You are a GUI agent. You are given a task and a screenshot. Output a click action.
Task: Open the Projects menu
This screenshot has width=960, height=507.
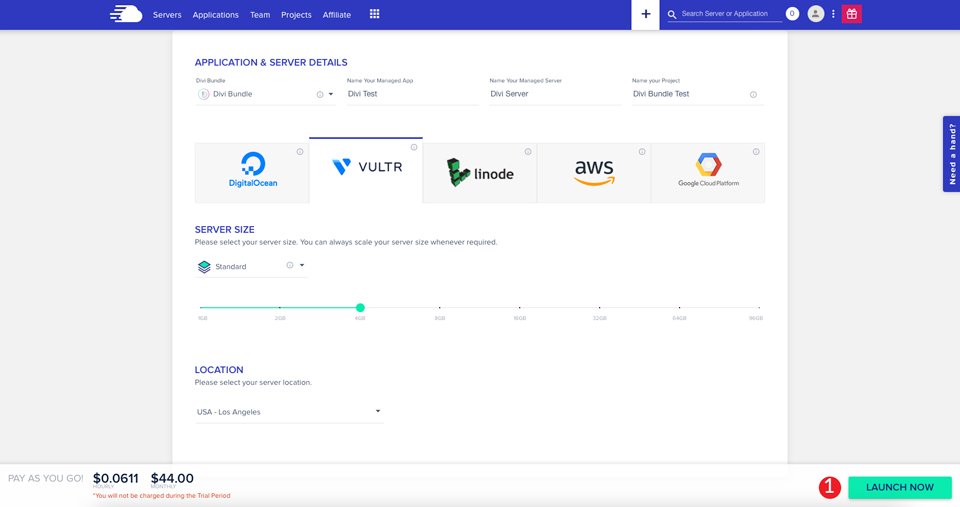coord(296,15)
